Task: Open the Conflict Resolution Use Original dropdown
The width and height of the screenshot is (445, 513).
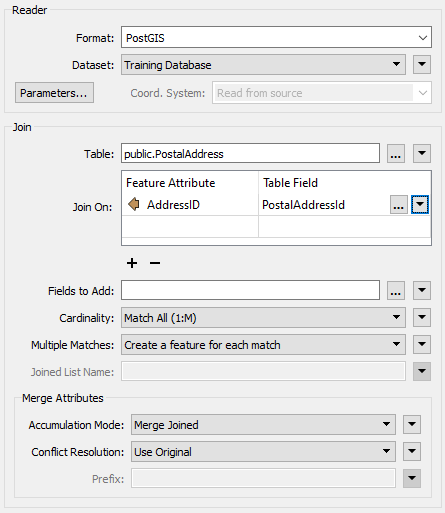Action: point(263,452)
